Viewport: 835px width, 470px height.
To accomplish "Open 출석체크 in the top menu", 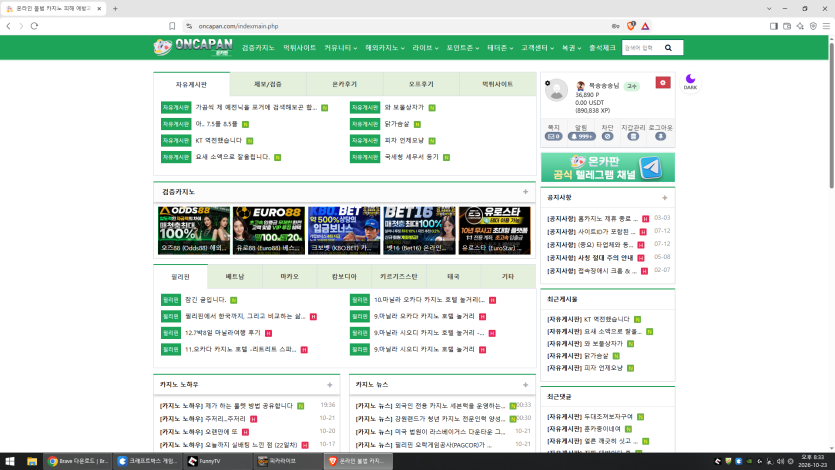I will click(x=602, y=48).
